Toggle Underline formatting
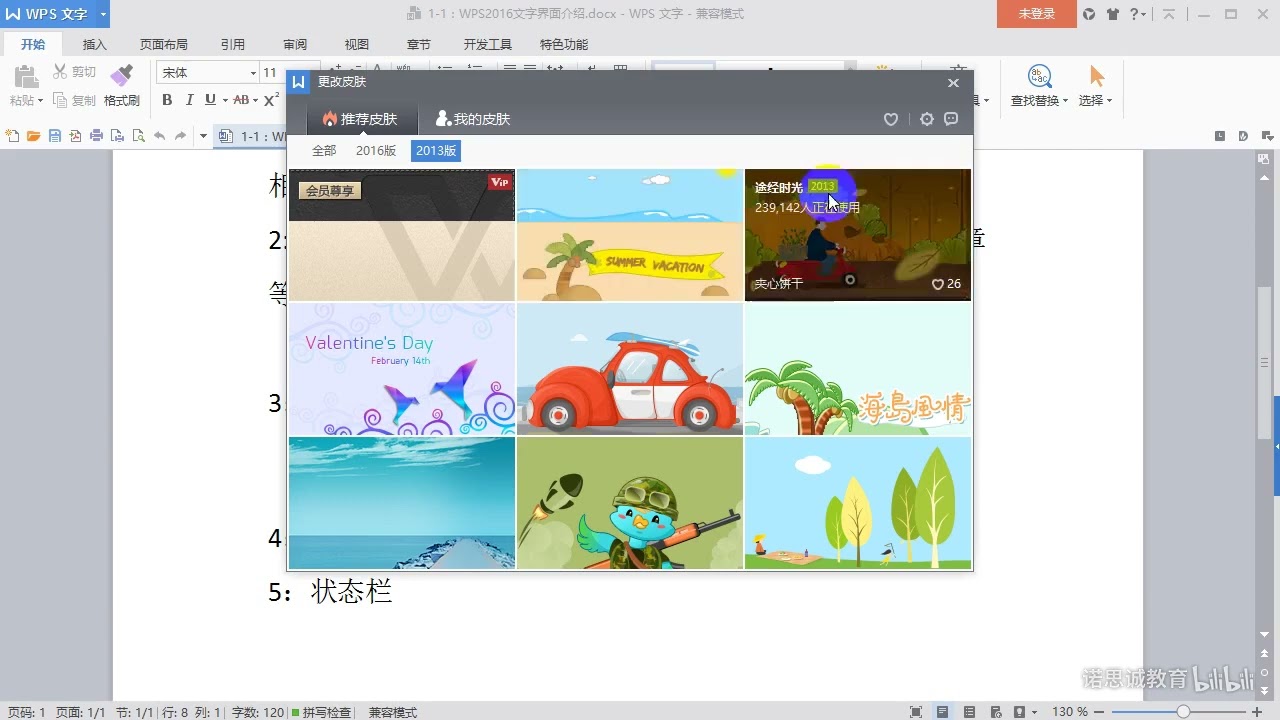Image resolution: width=1280 pixels, height=720 pixels. pyautogui.click(x=210, y=100)
